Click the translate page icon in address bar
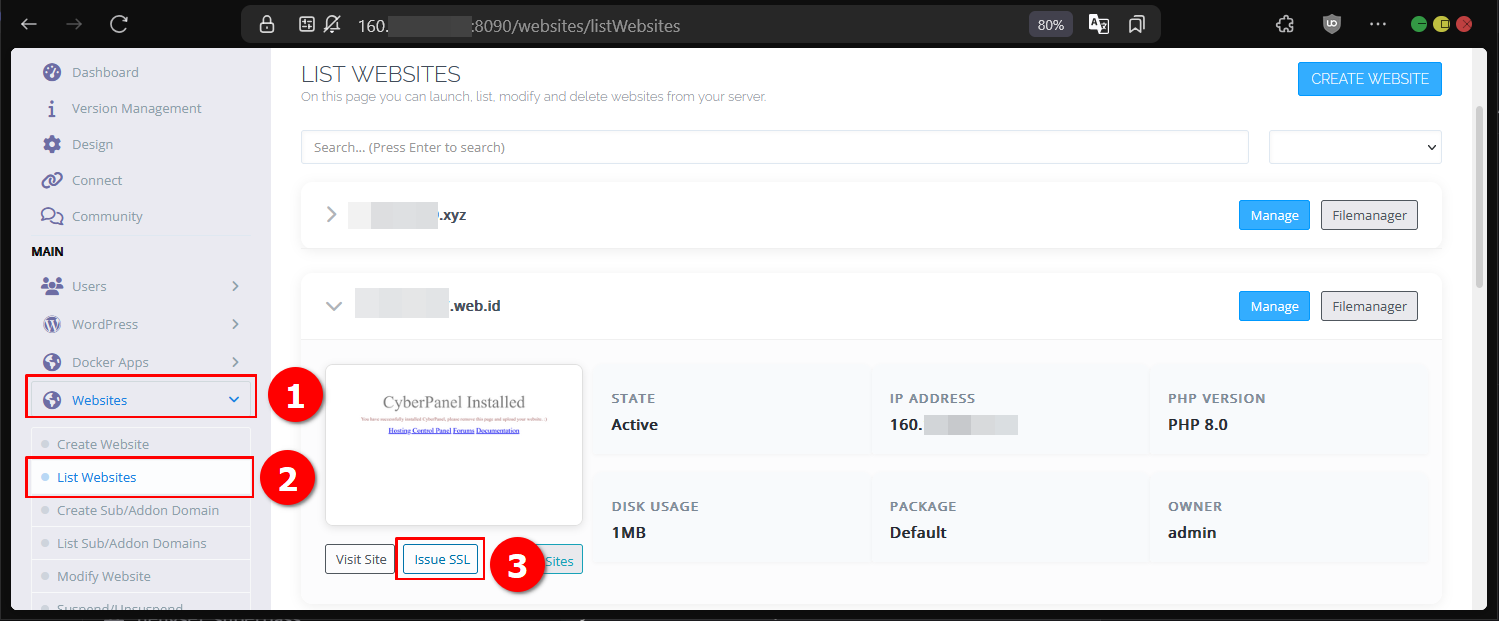The image size is (1499, 621). tap(1098, 25)
